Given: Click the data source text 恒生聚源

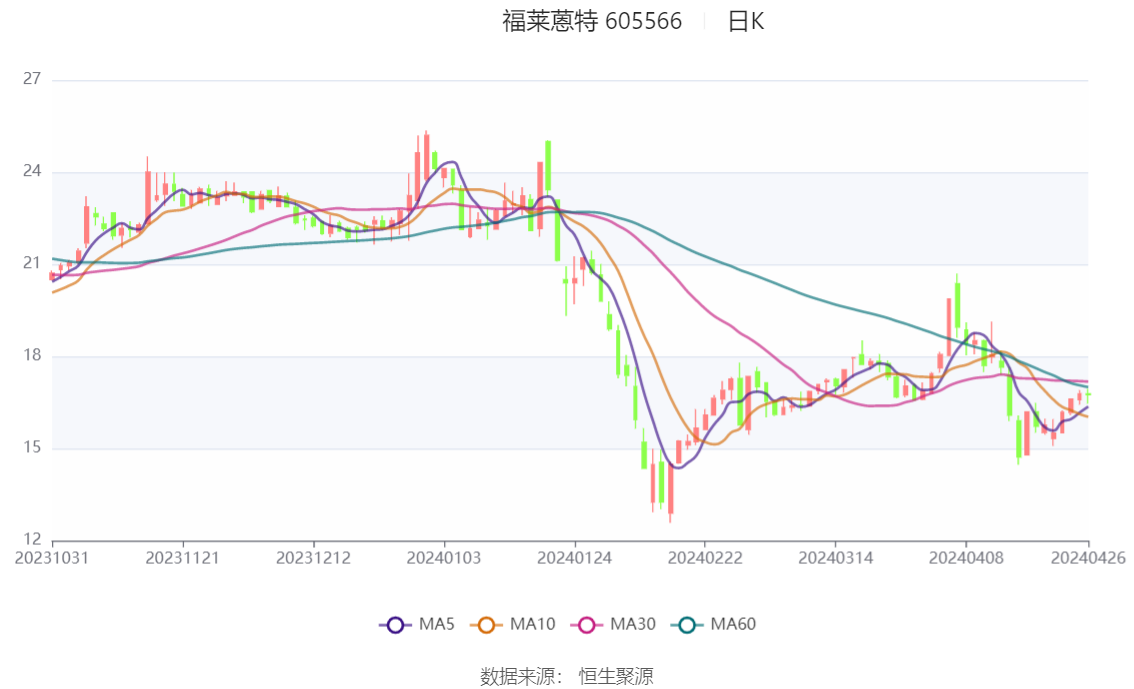Looking at the screenshot, I should coord(615,677).
